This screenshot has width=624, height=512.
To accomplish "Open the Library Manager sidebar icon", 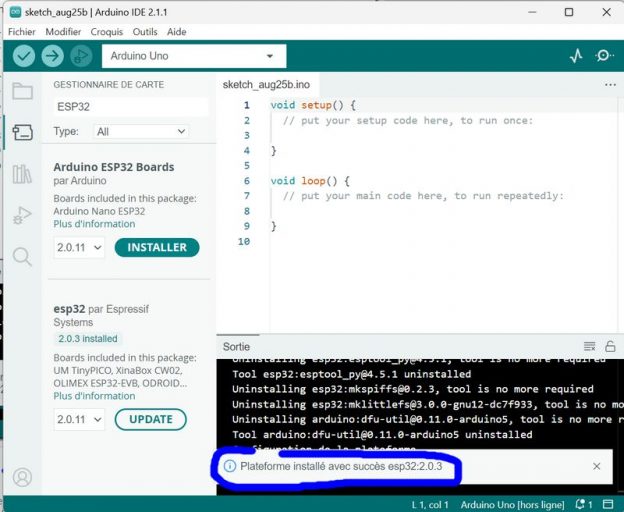I will [x=22, y=175].
